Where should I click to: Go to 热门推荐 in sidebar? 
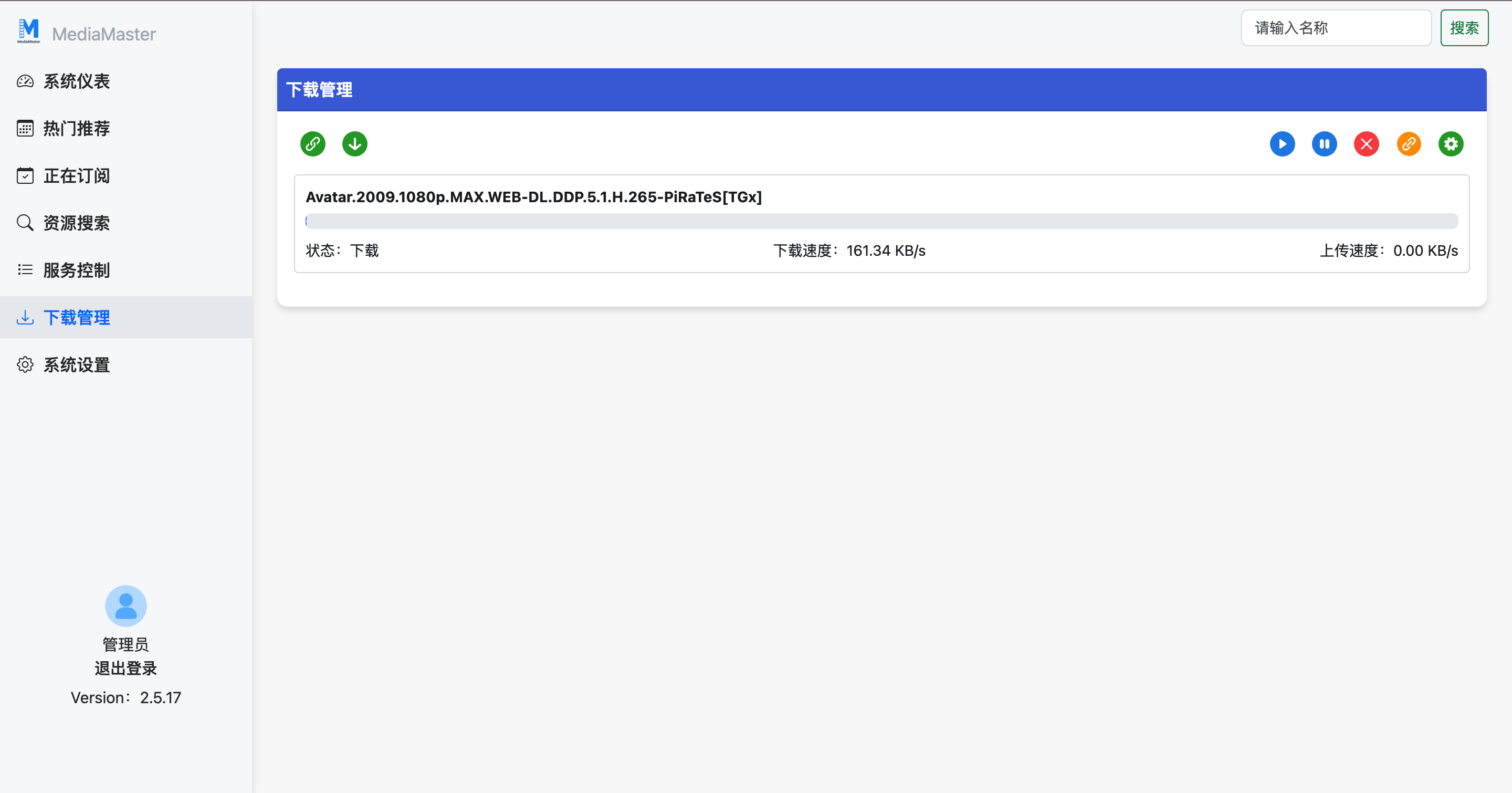click(76, 129)
